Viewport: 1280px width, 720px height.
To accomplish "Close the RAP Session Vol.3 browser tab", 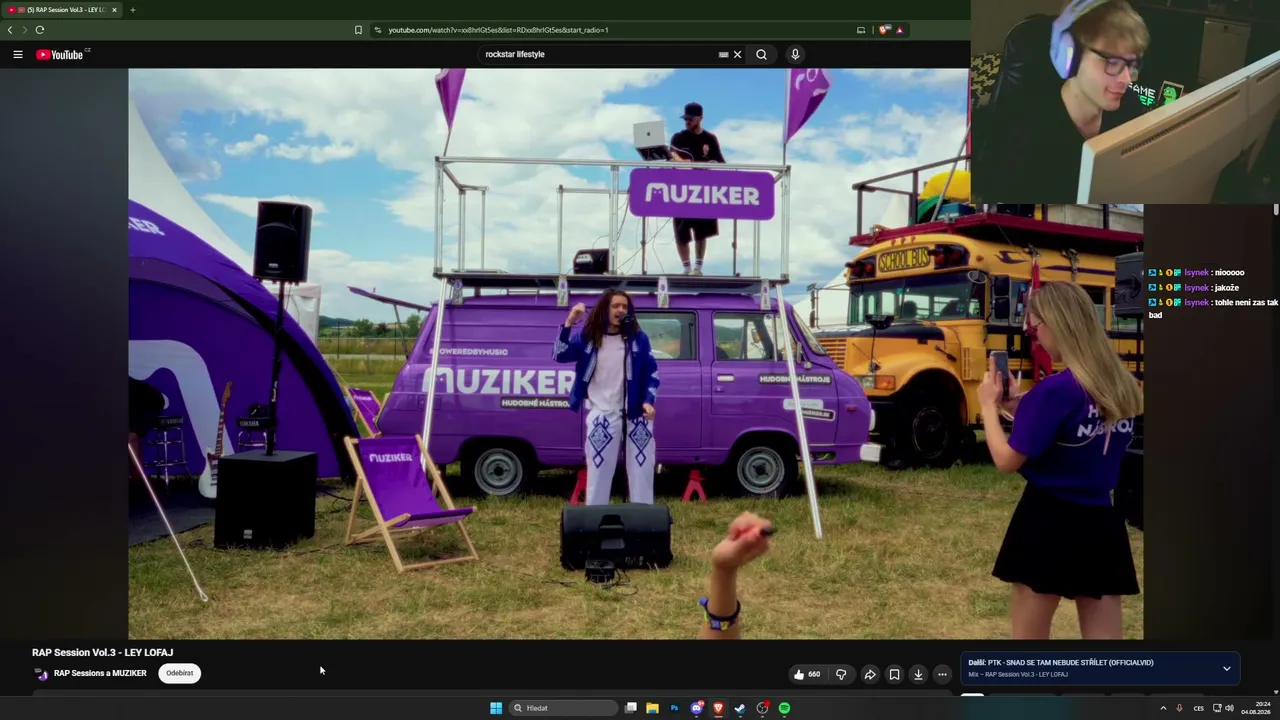I will click(x=114, y=10).
